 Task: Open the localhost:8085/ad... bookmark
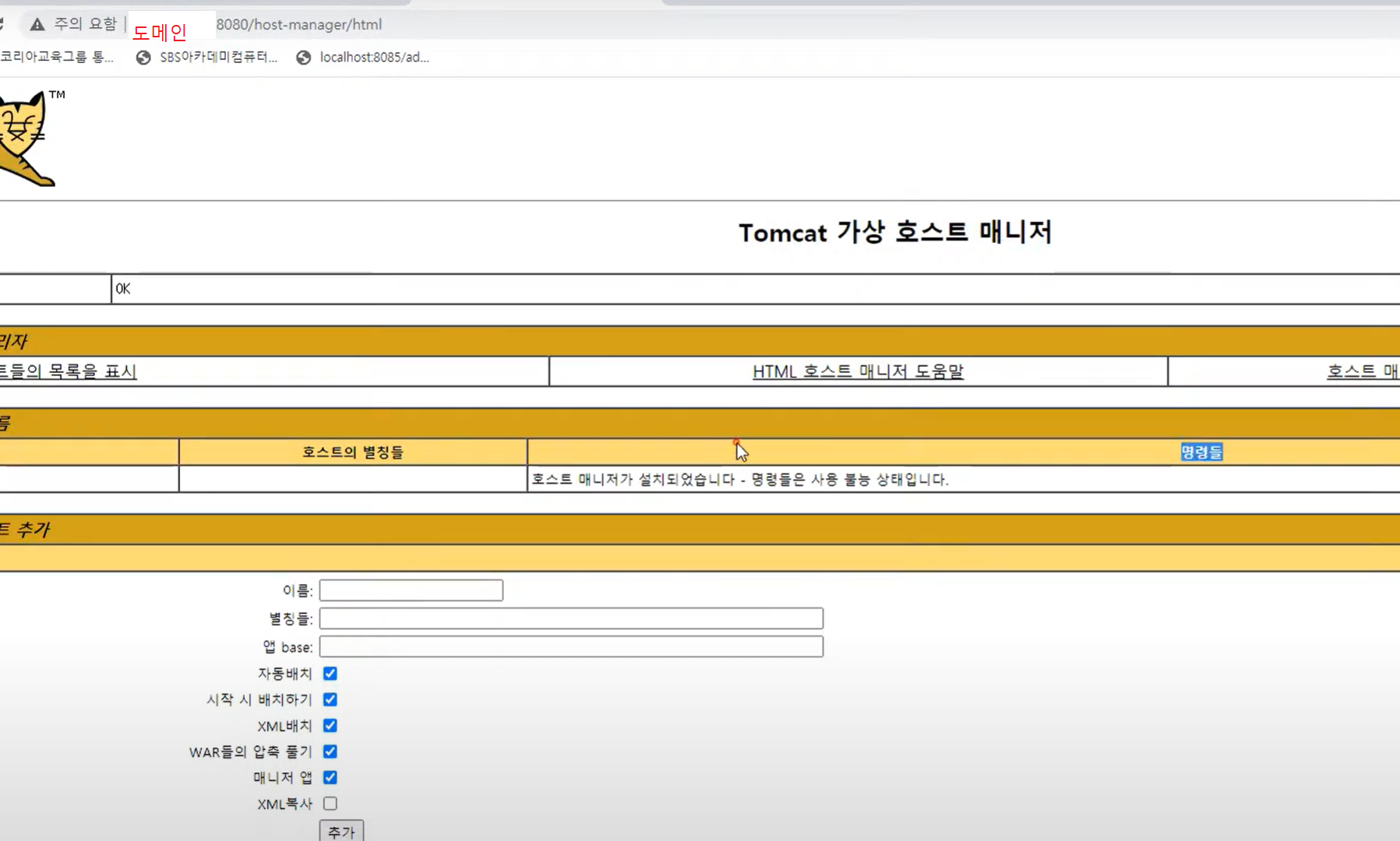coord(363,58)
